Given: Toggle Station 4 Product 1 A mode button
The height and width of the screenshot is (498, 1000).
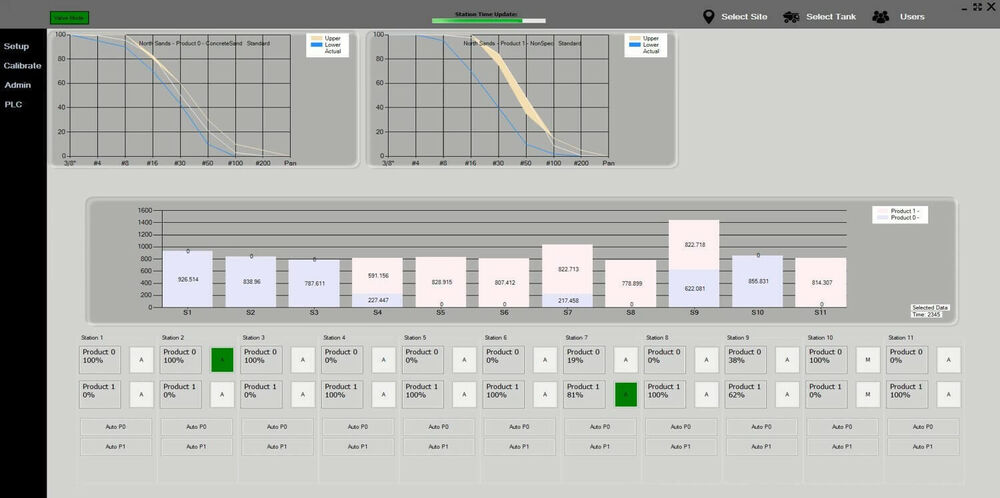Looking at the screenshot, I should tap(383, 395).
